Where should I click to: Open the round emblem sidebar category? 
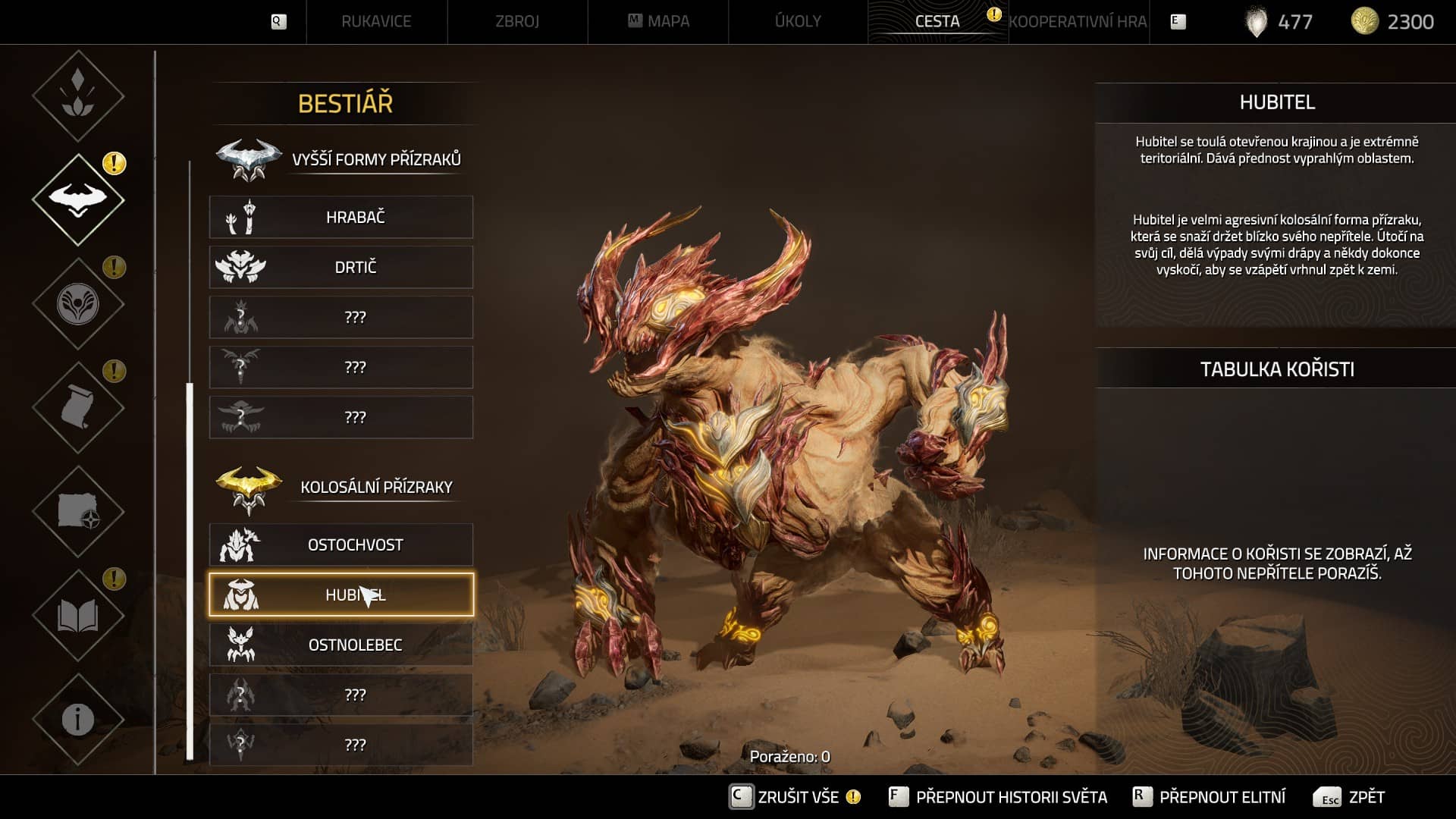pyautogui.click(x=78, y=303)
